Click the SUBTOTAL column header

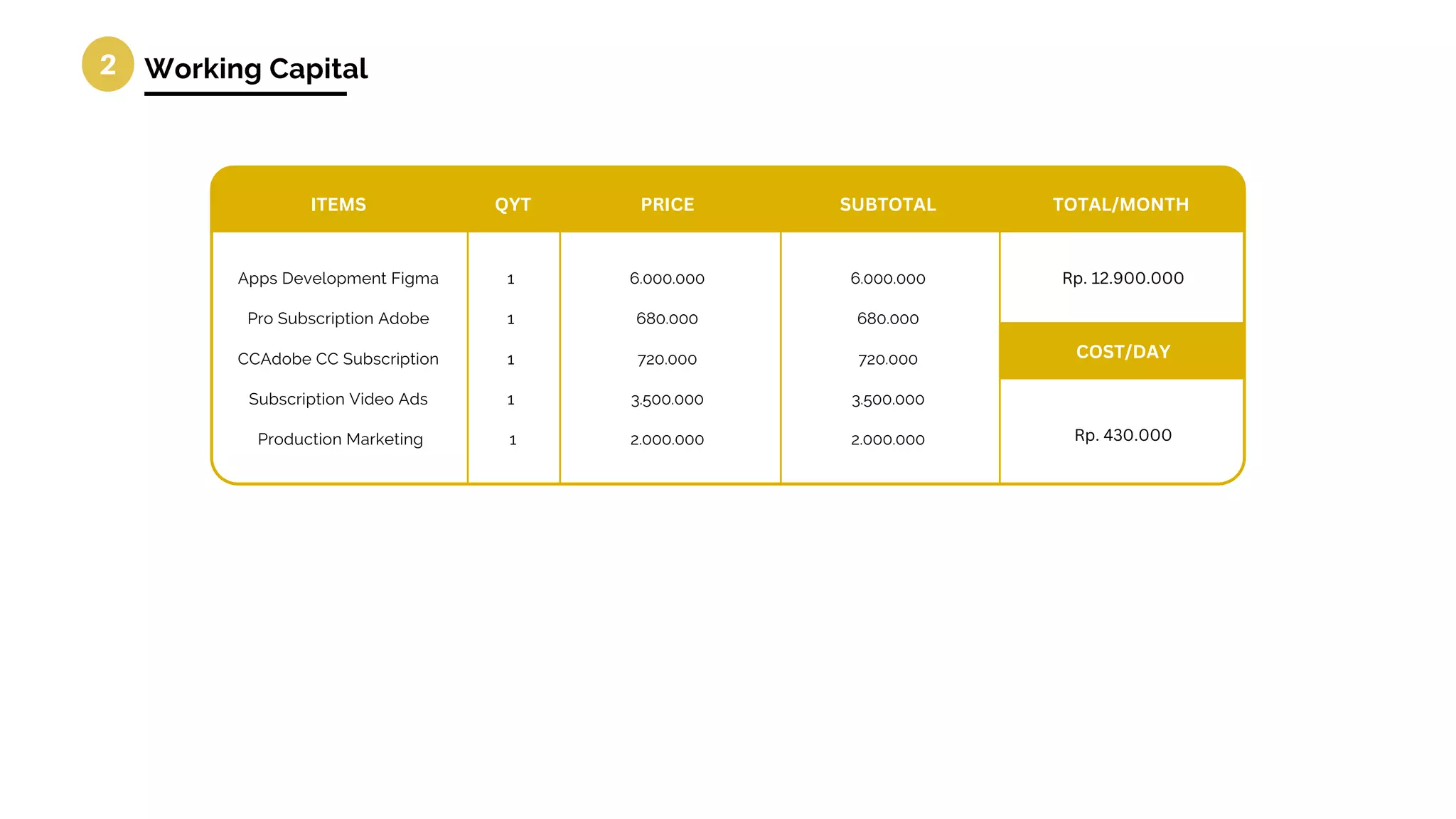888,205
